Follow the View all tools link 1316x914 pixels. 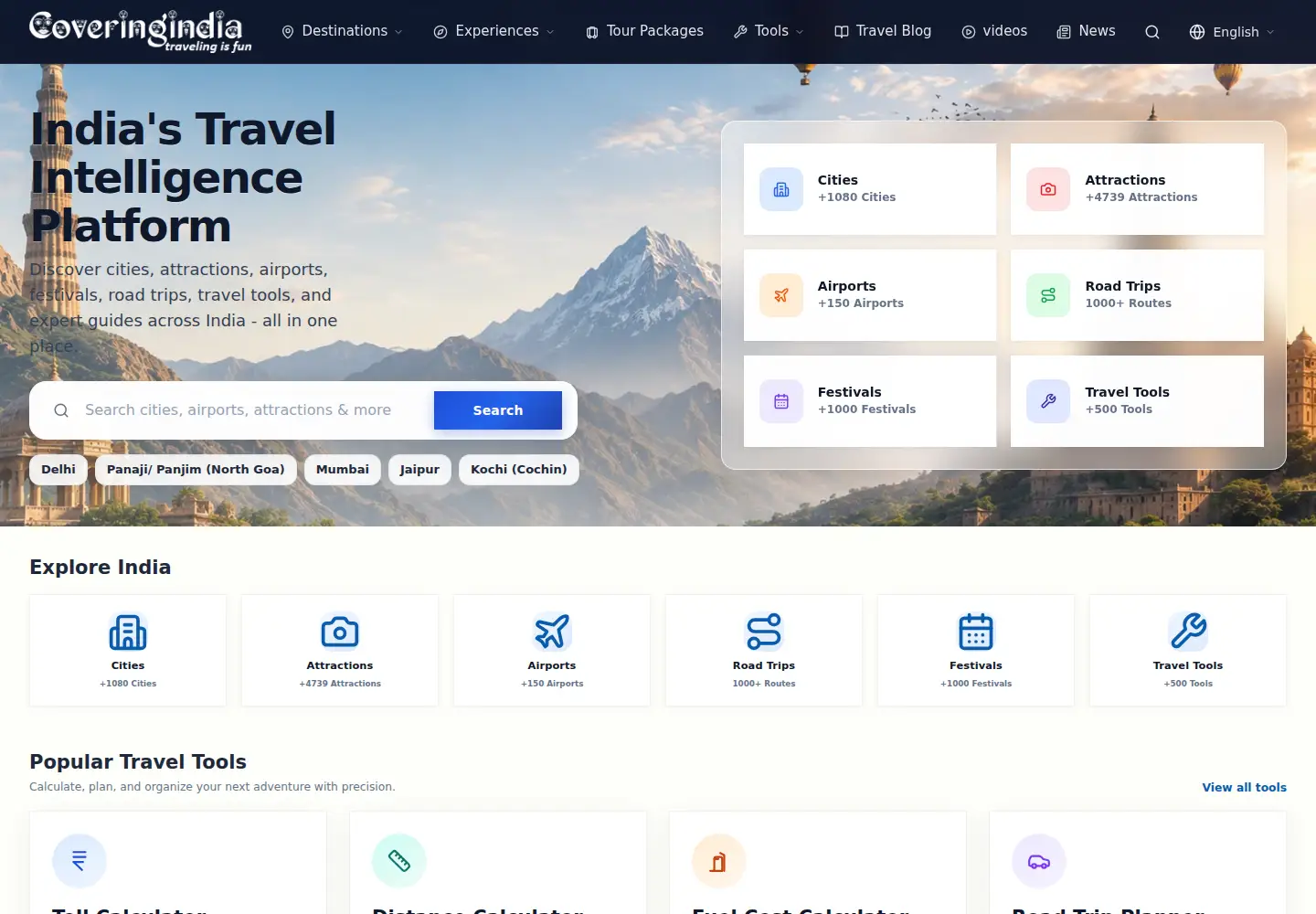pyautogui.click(x=1244, y=787)
